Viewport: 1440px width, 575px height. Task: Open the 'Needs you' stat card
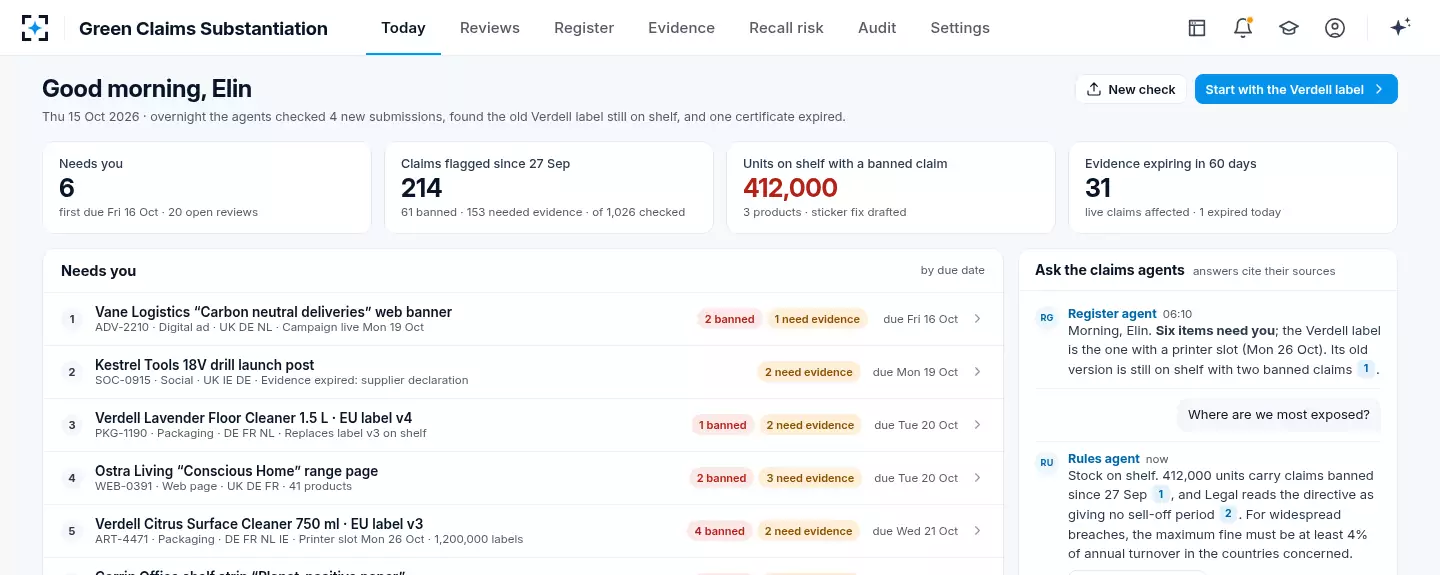click(207, 188)
